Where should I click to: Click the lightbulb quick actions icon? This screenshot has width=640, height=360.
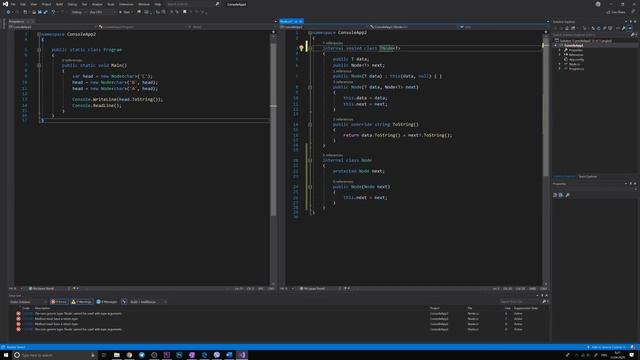coord(301,48)
